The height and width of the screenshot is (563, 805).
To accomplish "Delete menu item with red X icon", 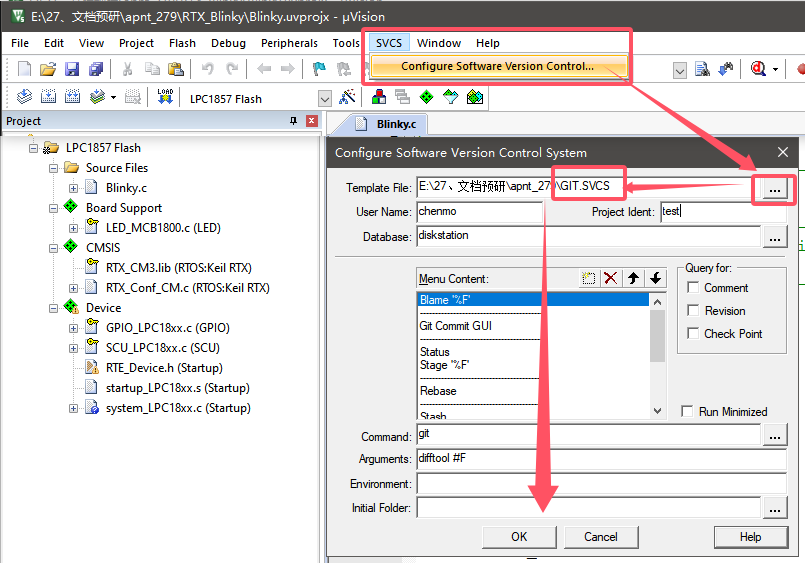I will click(x=611, y=278).
